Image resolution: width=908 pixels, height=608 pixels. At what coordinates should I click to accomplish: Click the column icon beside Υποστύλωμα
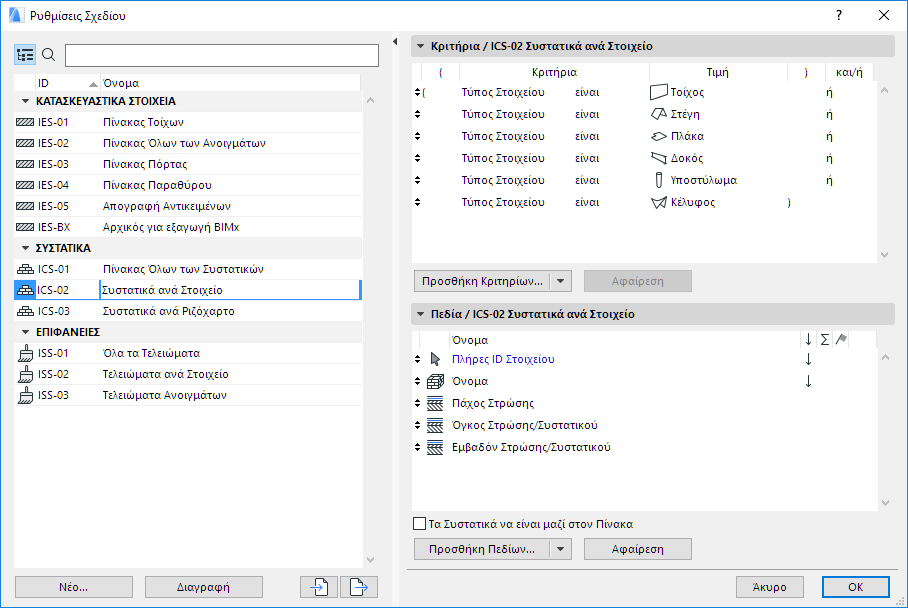pyautogui.click(x=659, y=180)
